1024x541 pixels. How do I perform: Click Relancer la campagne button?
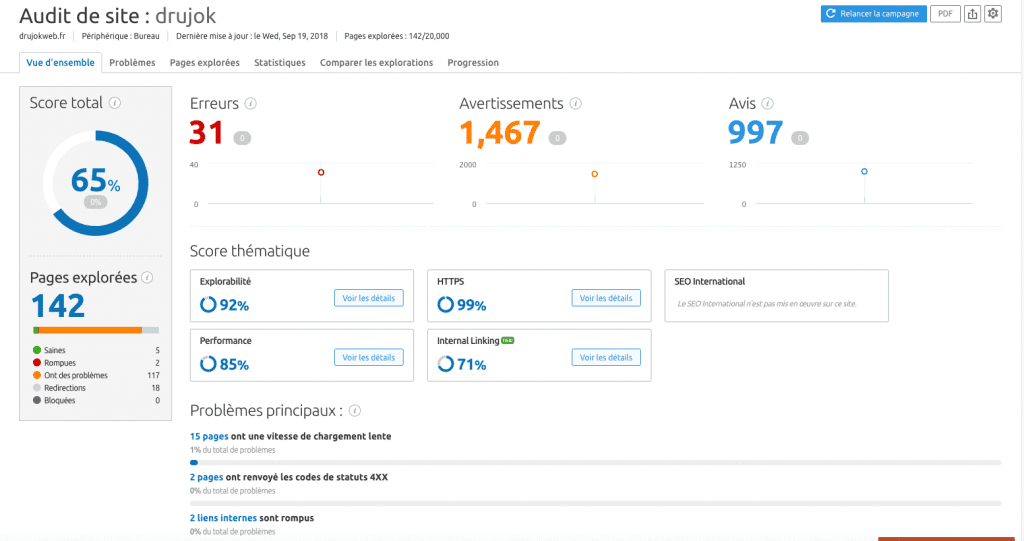(x=873, y=14)
